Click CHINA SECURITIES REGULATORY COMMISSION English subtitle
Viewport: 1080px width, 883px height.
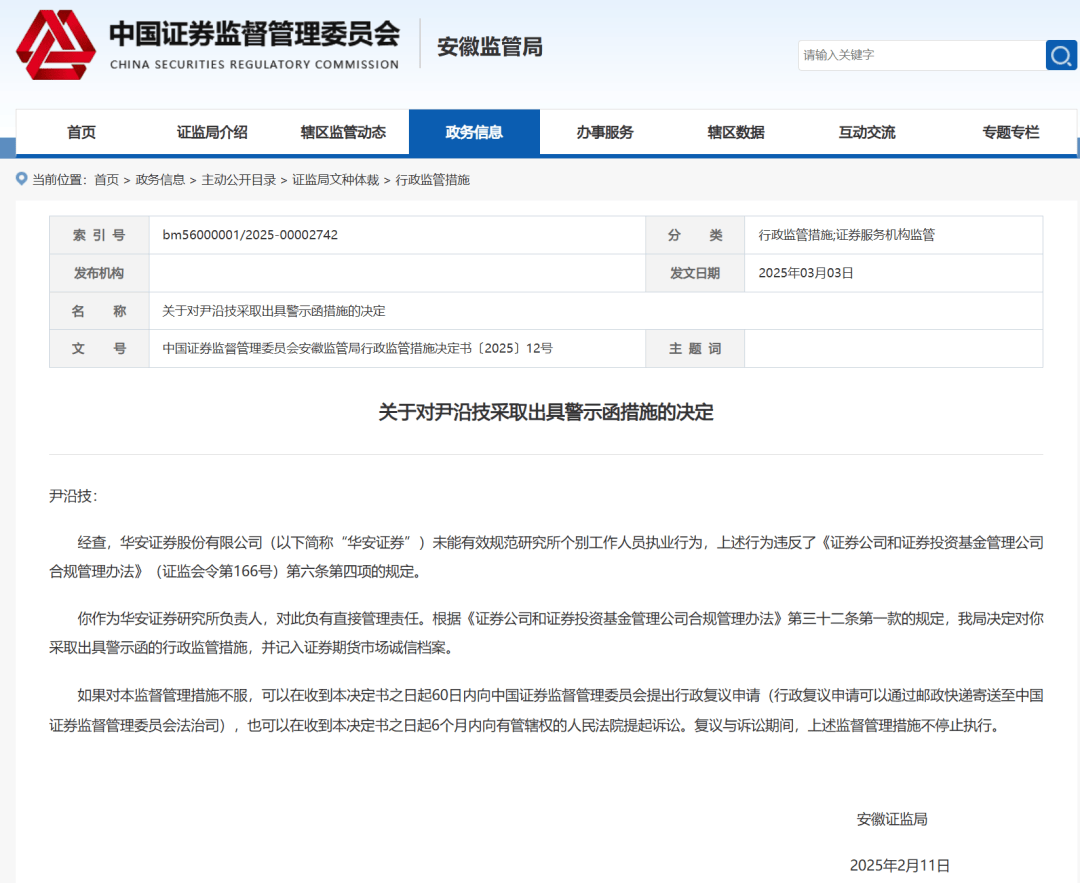254,64
